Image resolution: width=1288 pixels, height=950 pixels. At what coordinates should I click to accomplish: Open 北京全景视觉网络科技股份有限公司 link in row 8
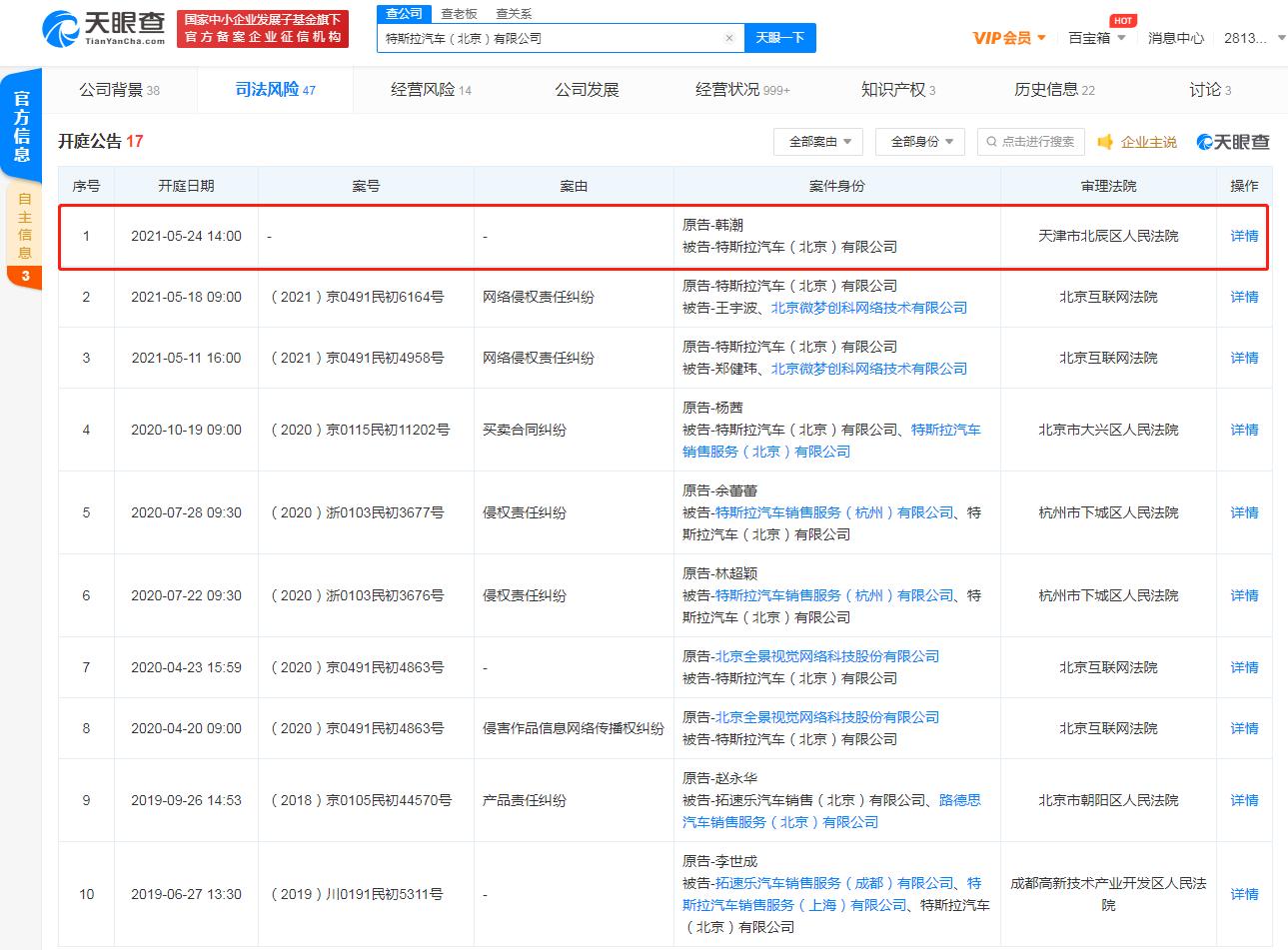click(827, 718)
